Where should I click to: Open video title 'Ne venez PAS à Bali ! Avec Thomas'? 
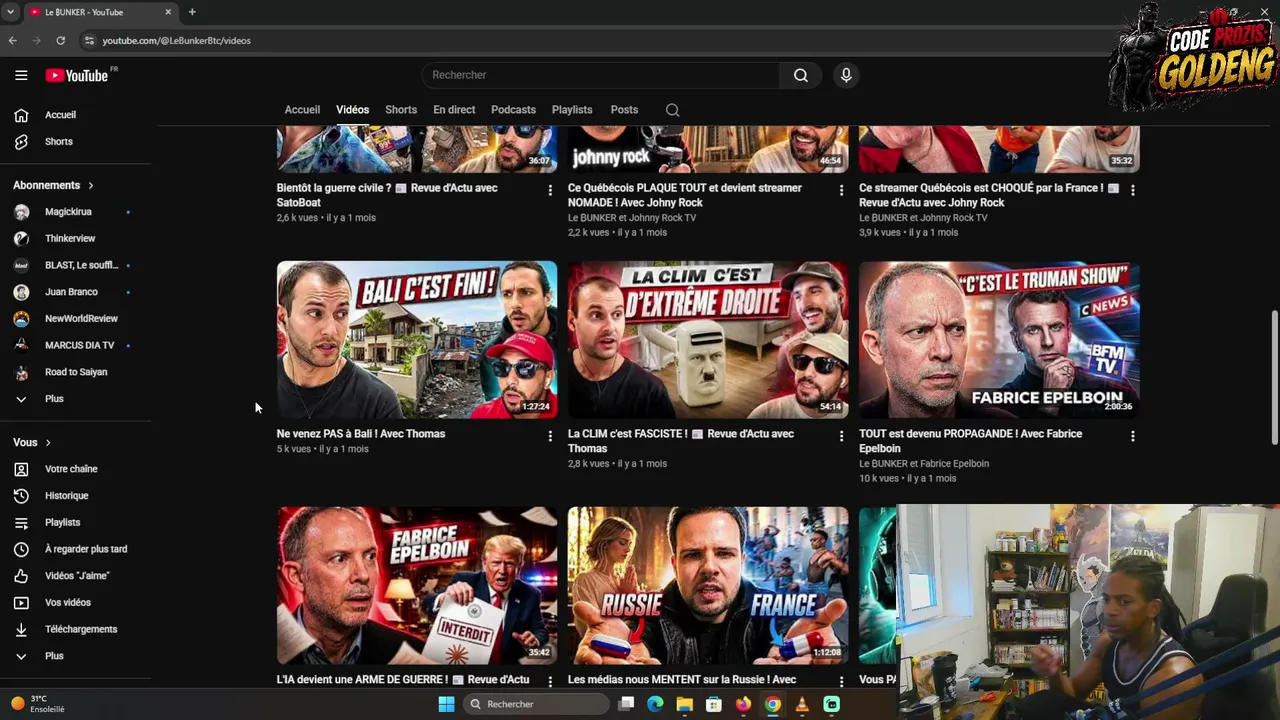[361, 434]
